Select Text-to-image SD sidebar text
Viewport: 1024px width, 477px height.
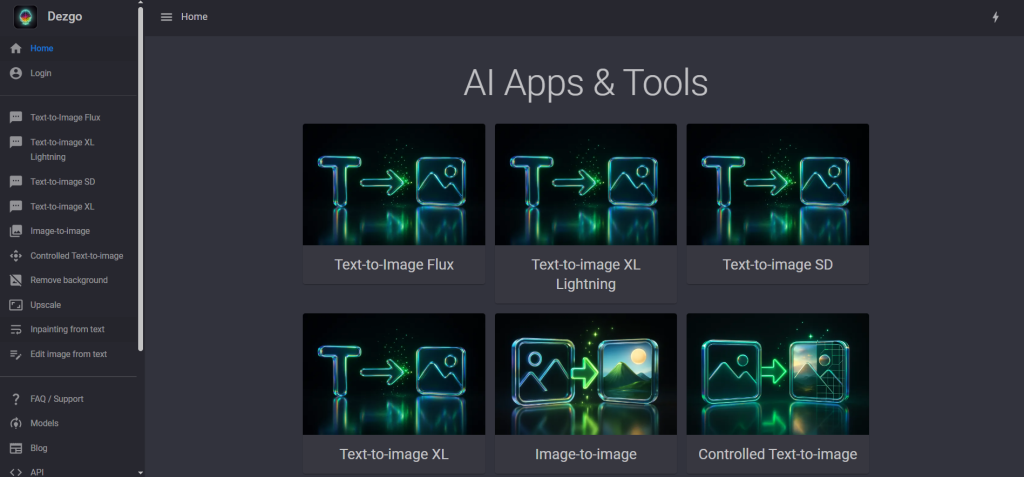[x=63, y=182]
